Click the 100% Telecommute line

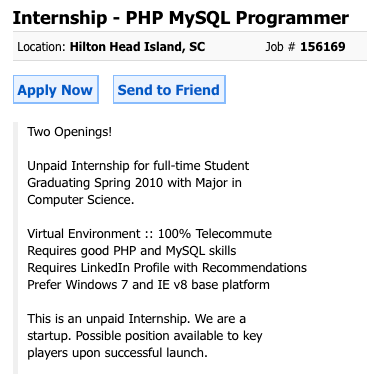pyautogui.click(x=149, y=234)
